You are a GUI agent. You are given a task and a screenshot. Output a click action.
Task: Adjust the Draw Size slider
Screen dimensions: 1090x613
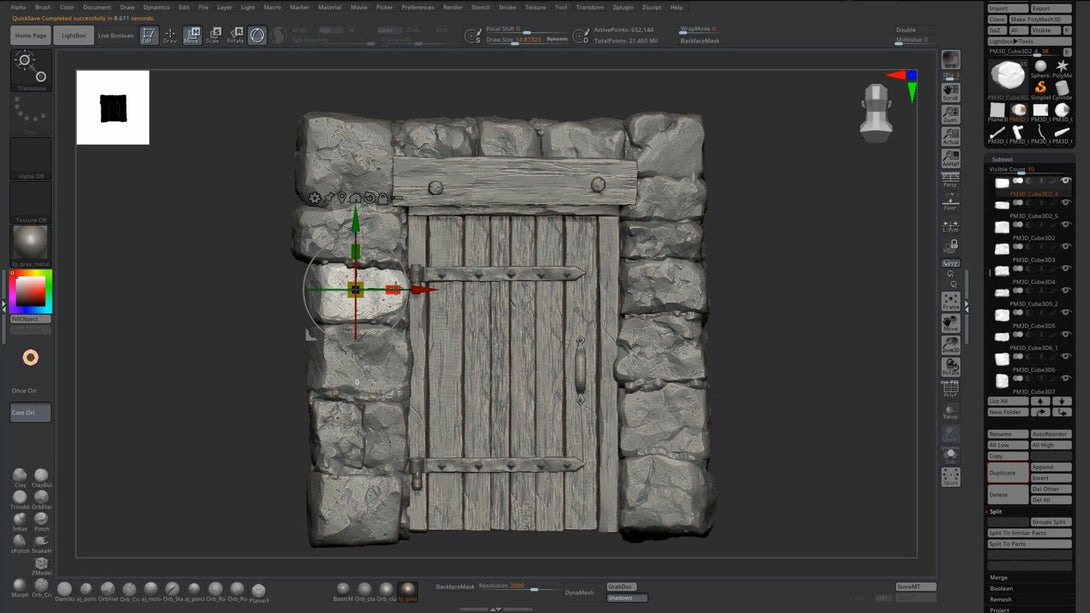[527, 40]
